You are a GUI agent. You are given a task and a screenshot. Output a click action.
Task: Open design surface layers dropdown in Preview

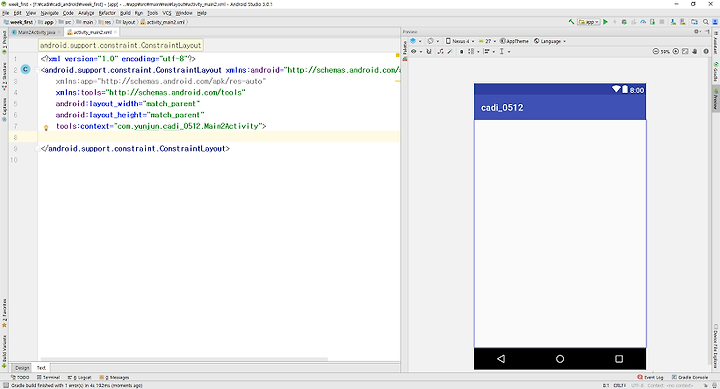tap(417, 41)
